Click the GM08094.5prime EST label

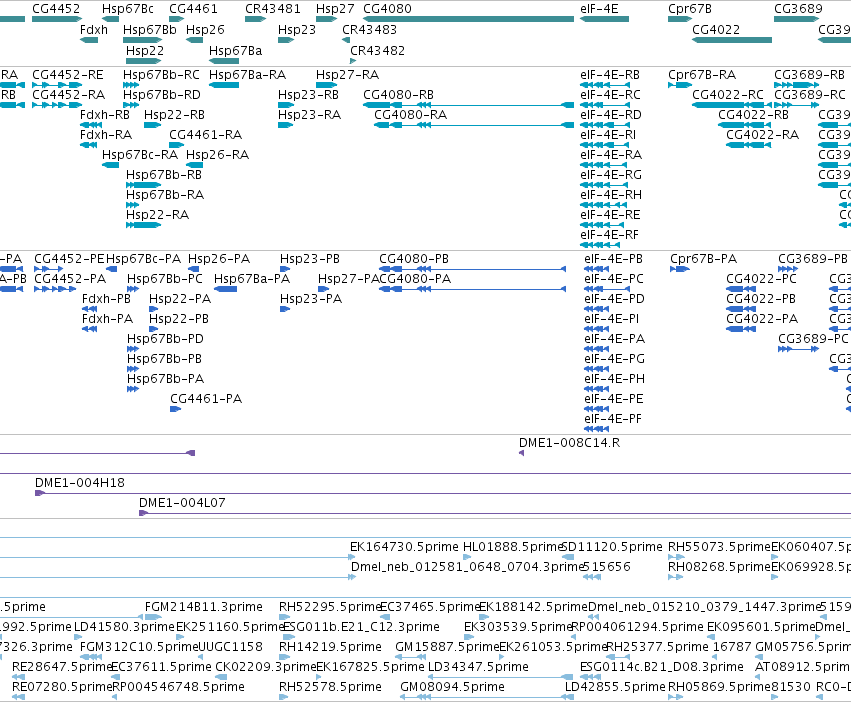pyautogui.click(x=452, y=687)
